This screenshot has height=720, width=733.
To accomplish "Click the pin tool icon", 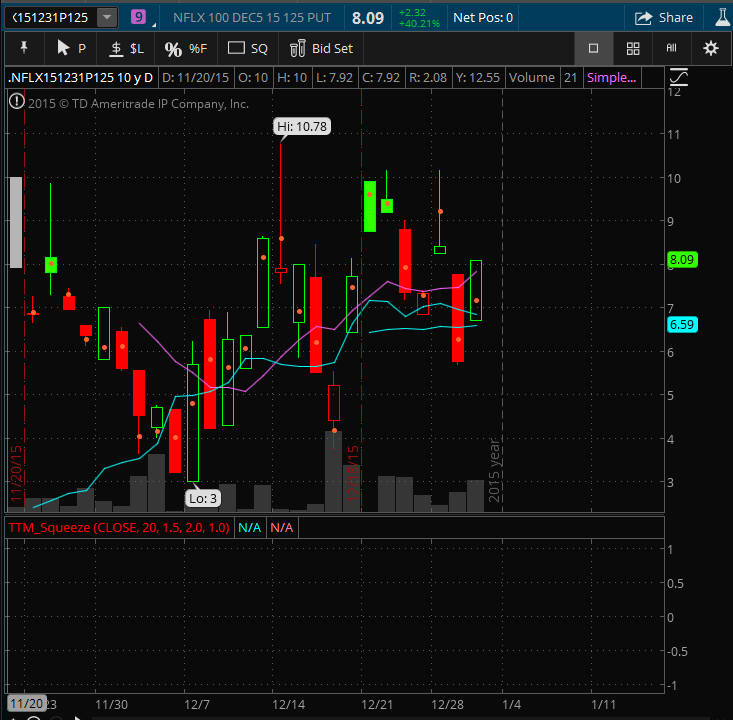I will click(22, 48).
